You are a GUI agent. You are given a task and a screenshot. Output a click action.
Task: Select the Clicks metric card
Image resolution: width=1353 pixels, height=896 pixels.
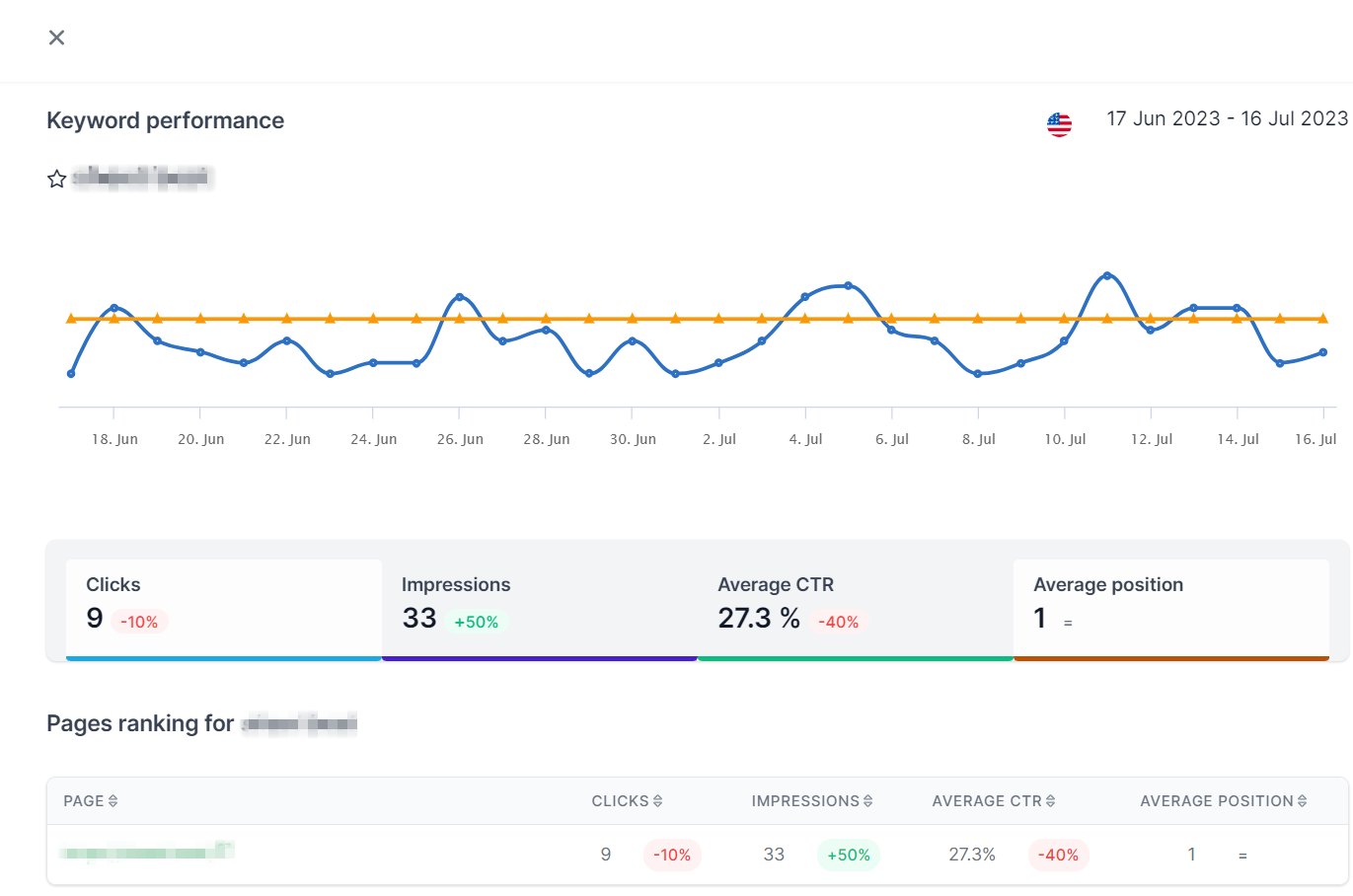pyautogui.click(x=224, y=610)
